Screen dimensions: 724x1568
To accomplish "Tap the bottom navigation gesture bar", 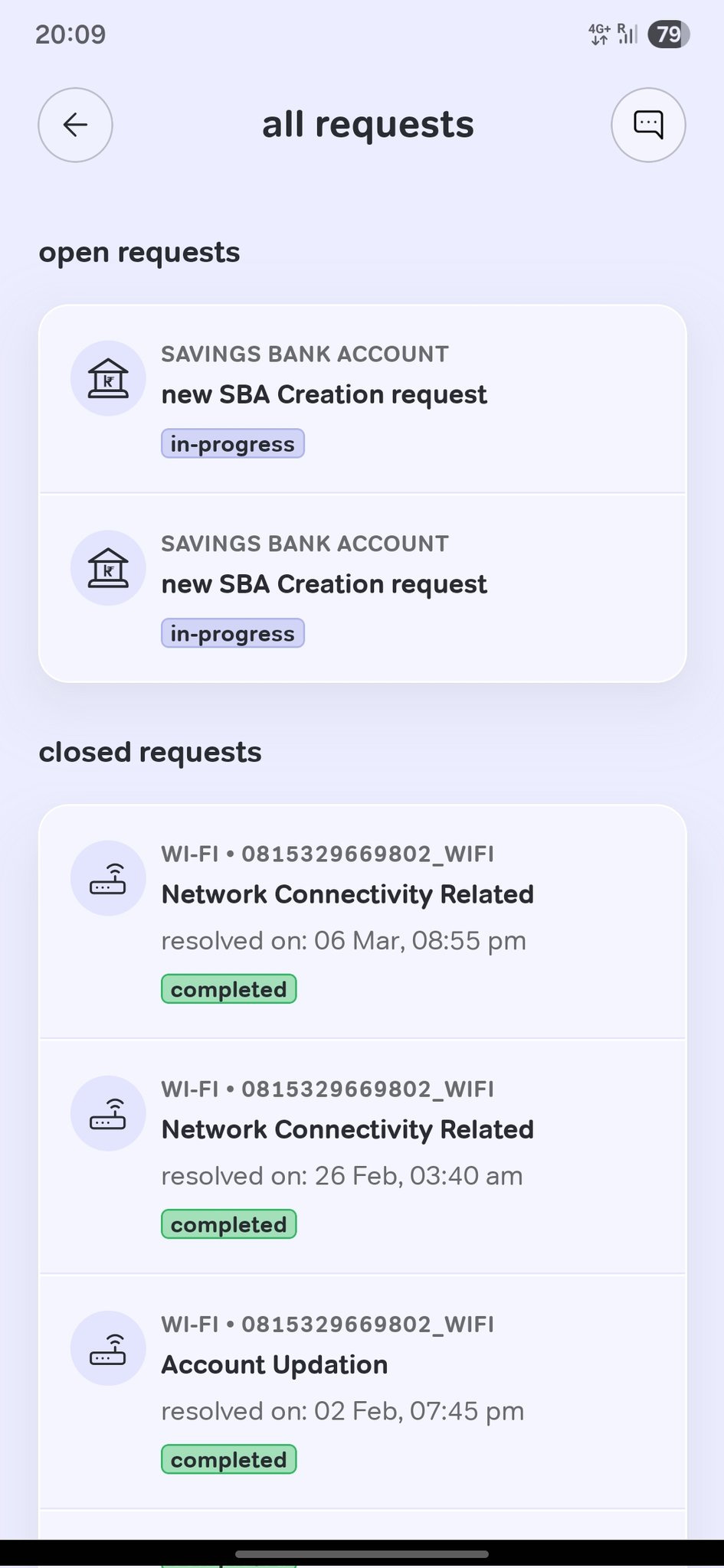I will (x=362, y=1554).
